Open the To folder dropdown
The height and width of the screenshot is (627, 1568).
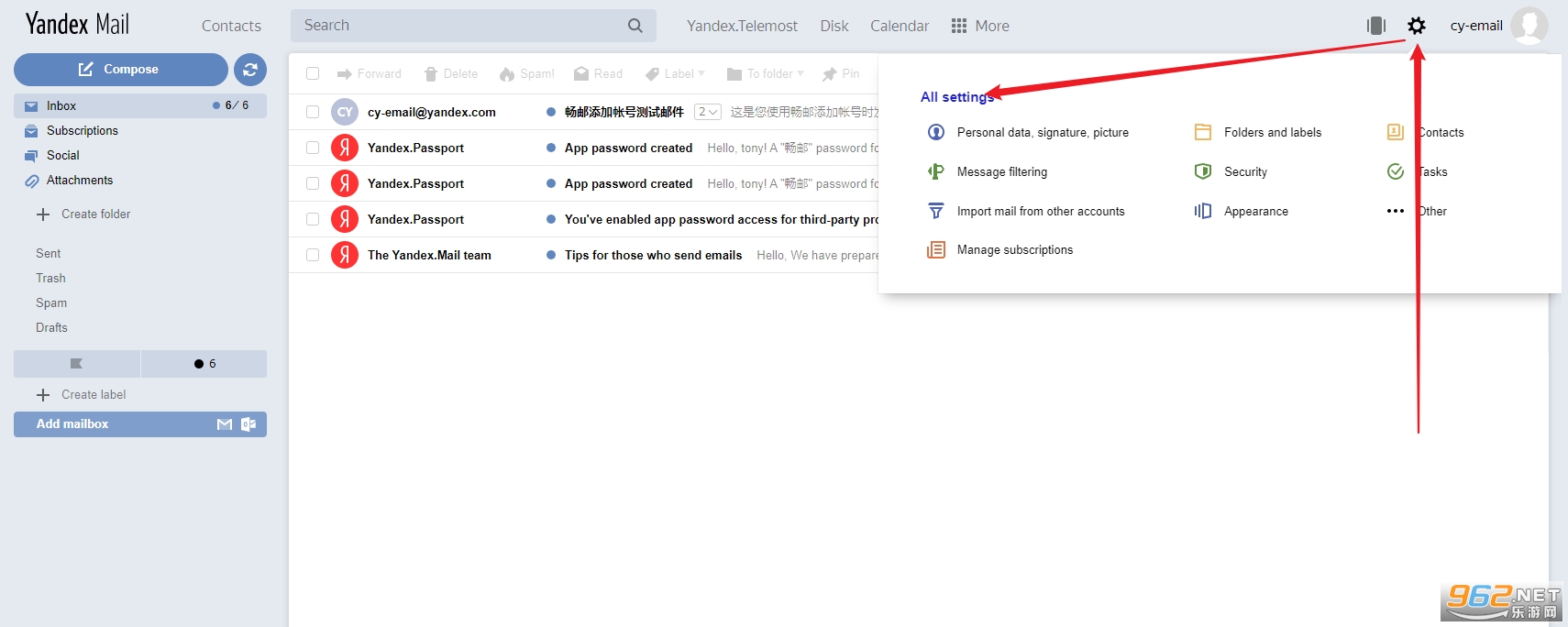[766, 73]
